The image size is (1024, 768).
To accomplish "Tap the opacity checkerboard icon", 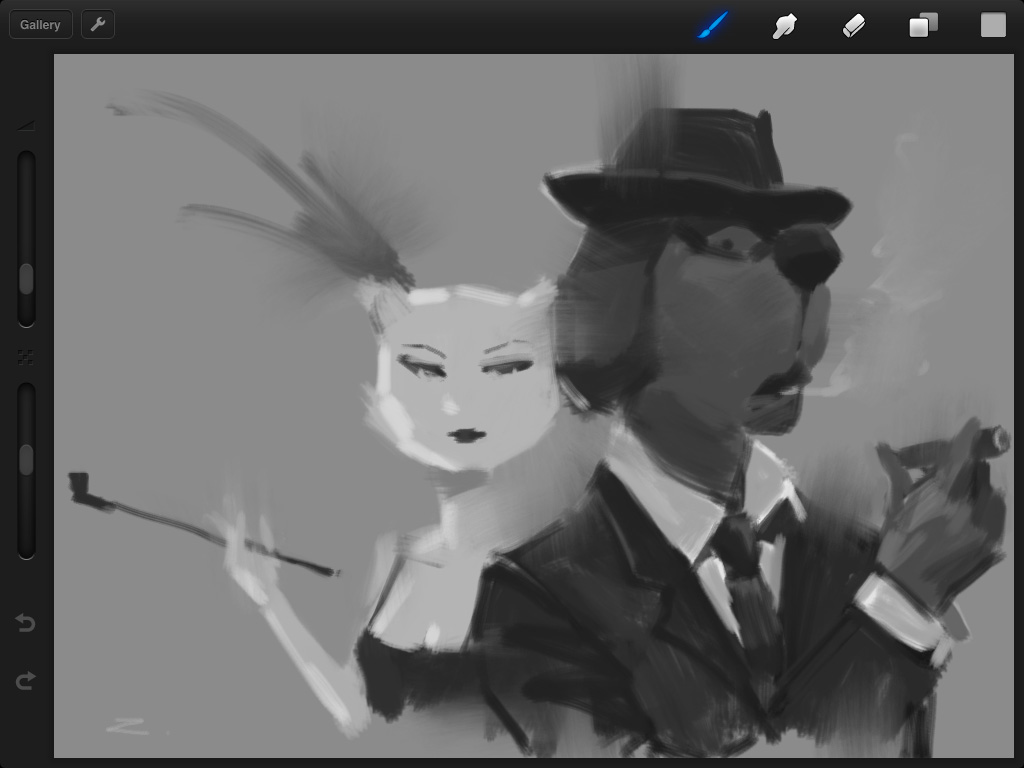I will click(25, 357).
